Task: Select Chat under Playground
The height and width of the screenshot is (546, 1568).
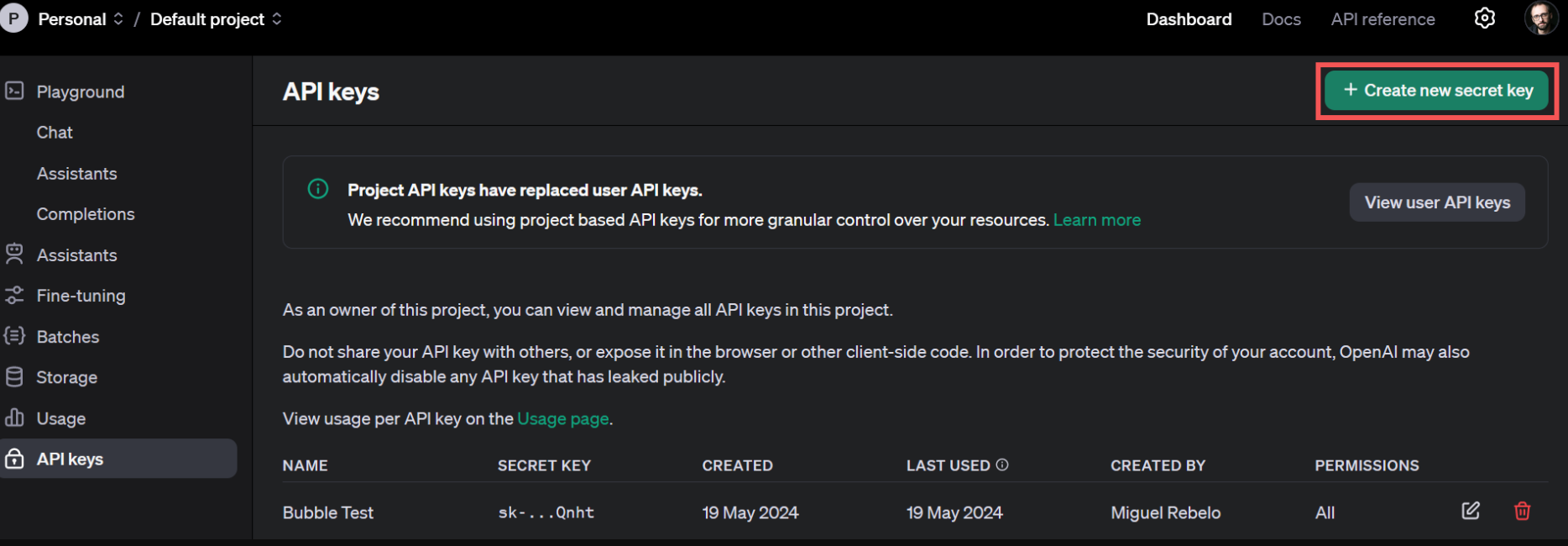Action: [55, 133]
